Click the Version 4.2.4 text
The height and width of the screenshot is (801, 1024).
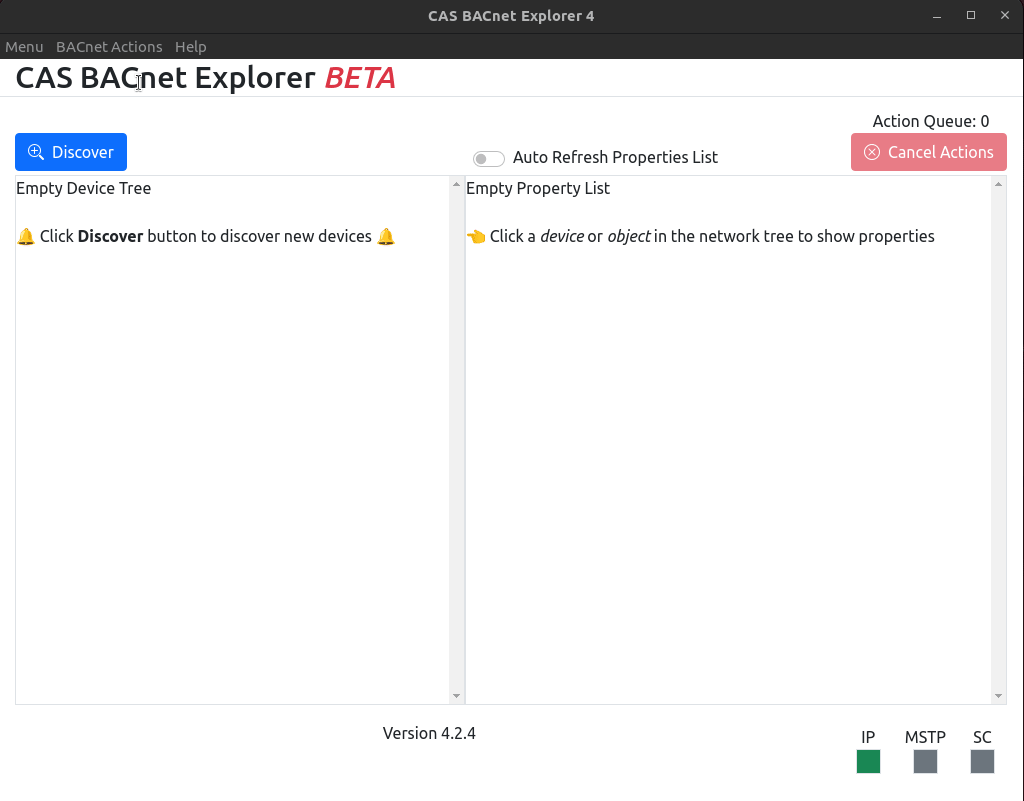pyautogui.click(x=429, y=733)
